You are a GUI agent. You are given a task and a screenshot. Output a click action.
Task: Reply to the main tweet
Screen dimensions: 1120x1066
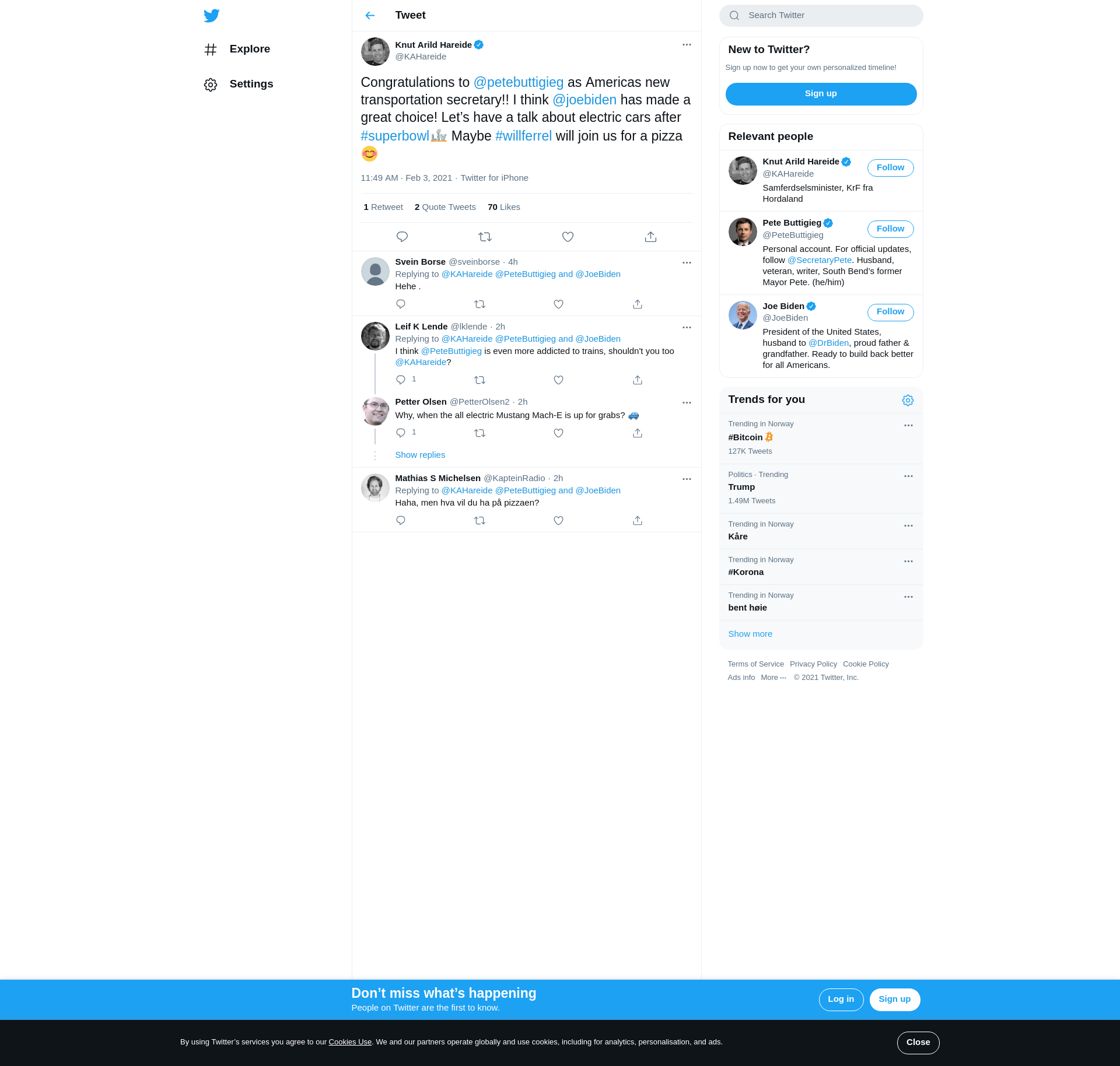402,237
